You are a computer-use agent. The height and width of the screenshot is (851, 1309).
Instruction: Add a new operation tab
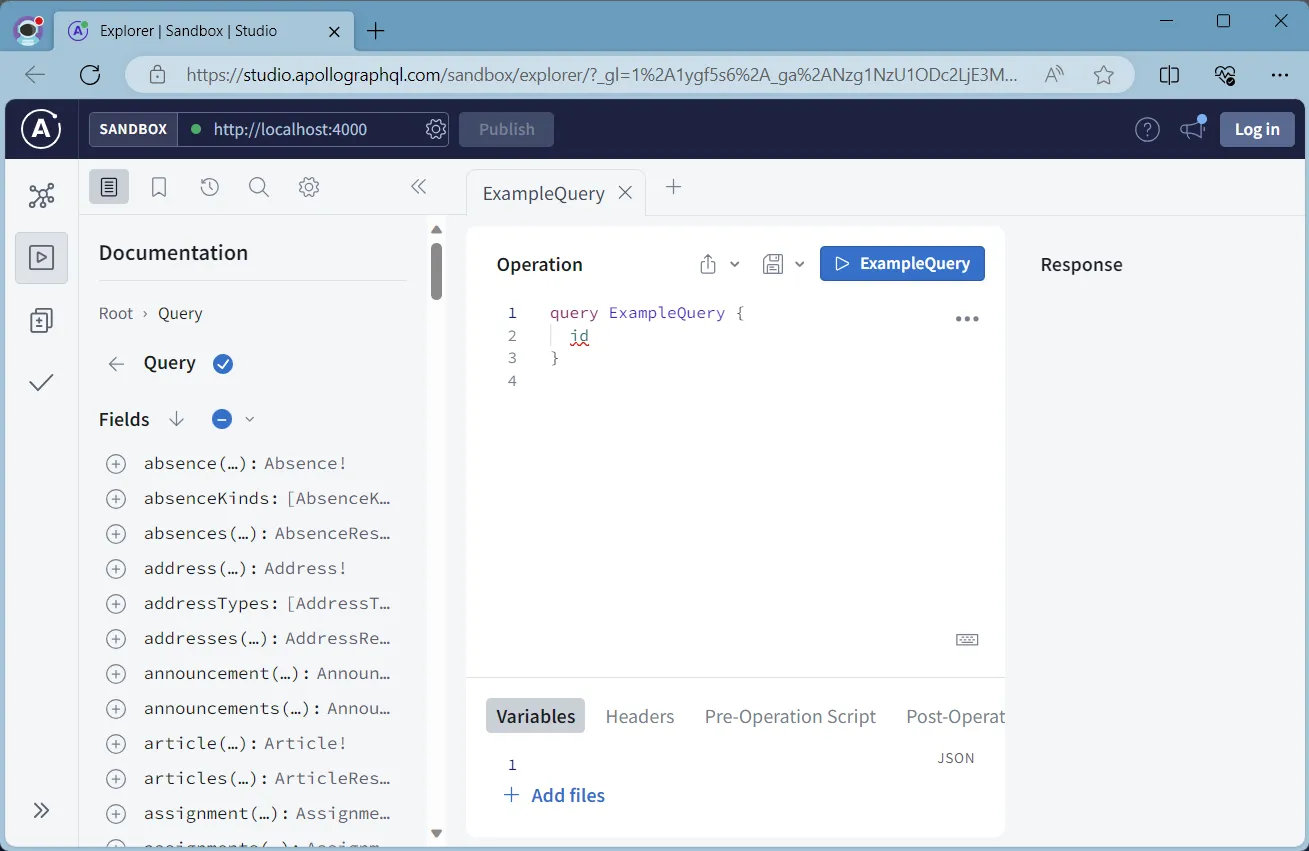[x=674, y=187]
